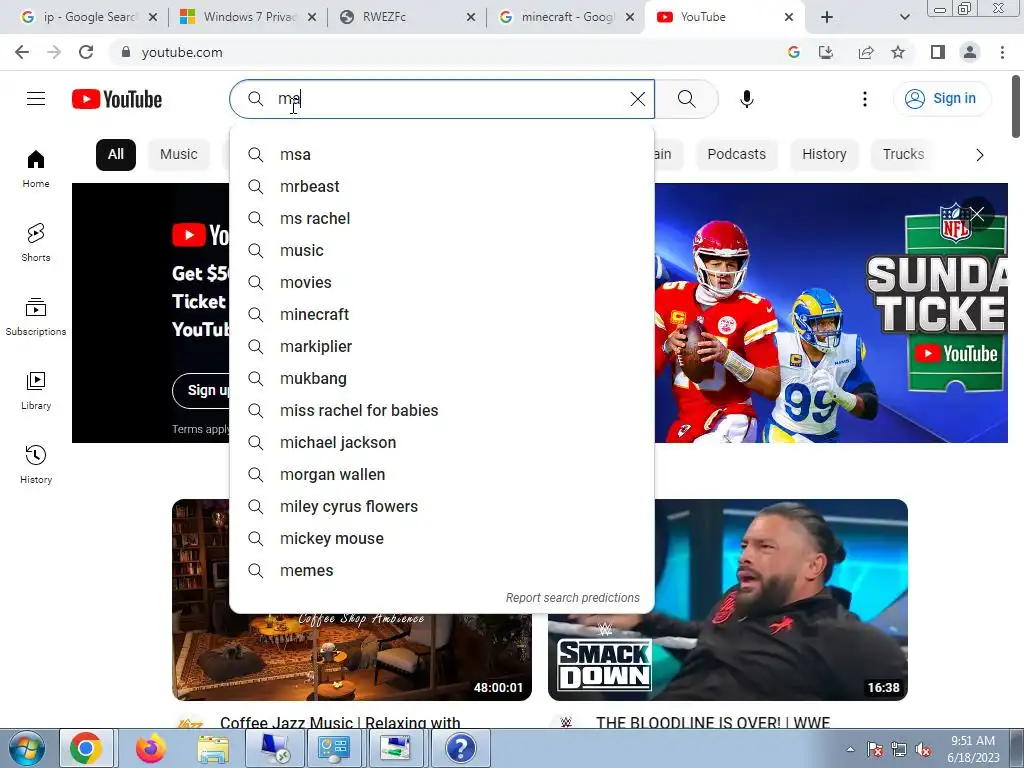Pick the 'music' search suggestion
Image resolution: width=1024 pixels, height=768 pixels.
coord(441,251)
